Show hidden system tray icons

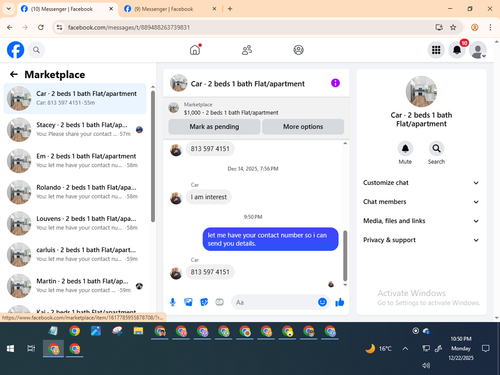(405, 349)
